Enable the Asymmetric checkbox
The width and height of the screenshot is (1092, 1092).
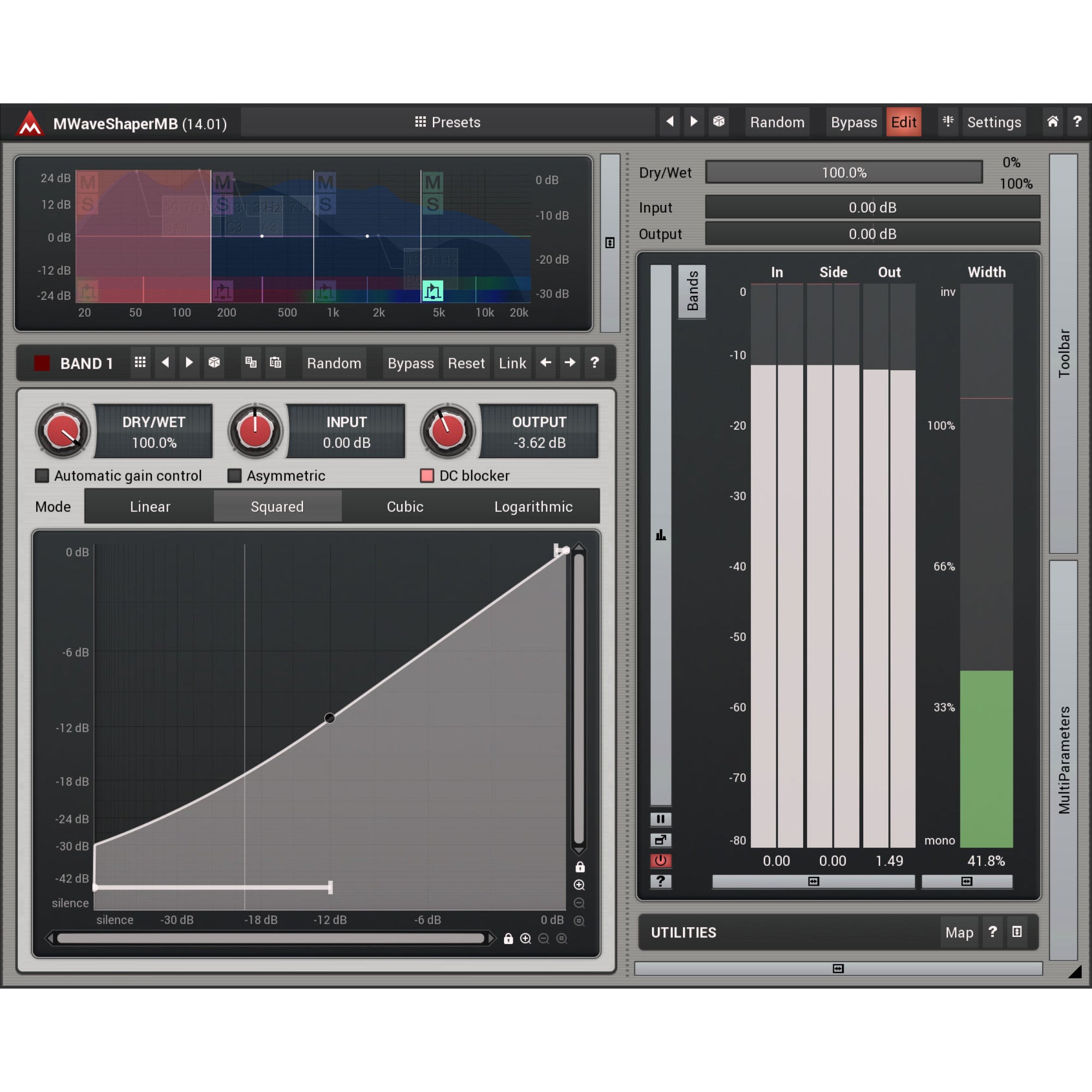pyautogui.click(x=235, y=476)
